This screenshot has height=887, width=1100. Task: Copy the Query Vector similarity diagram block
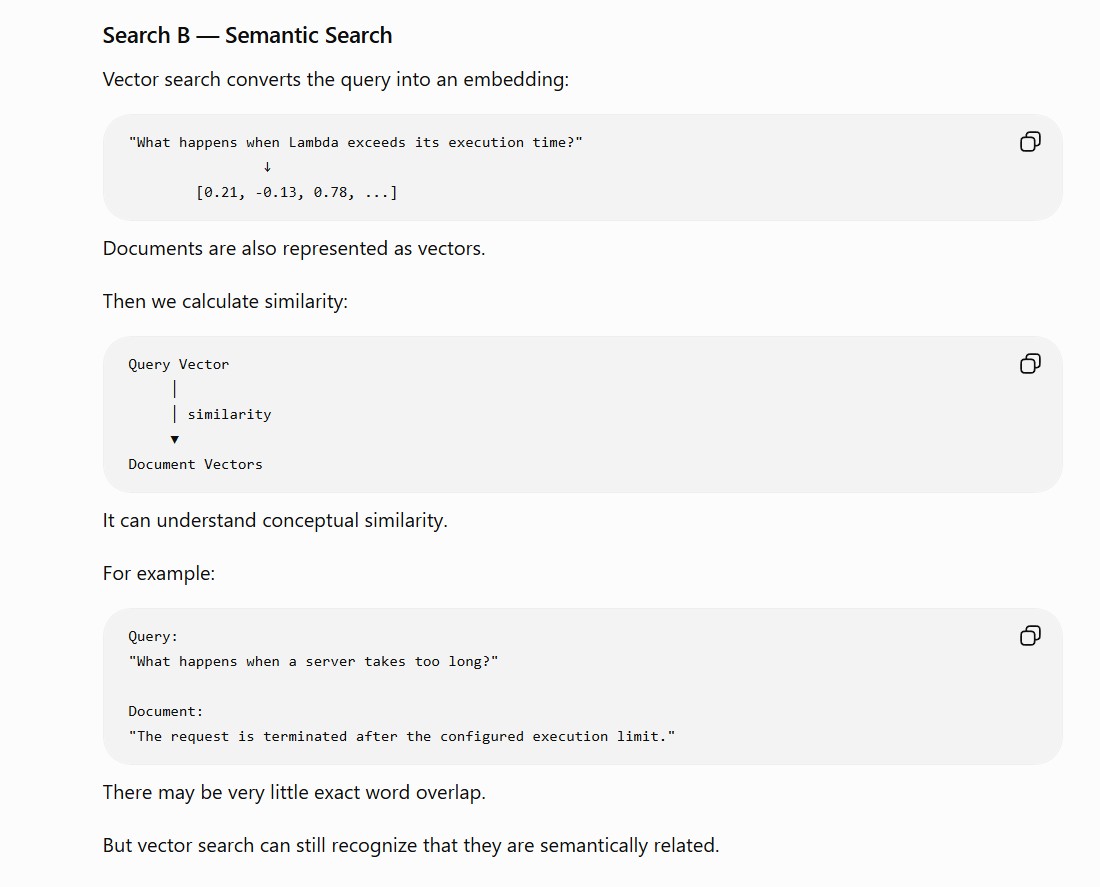coord(1030,364)
